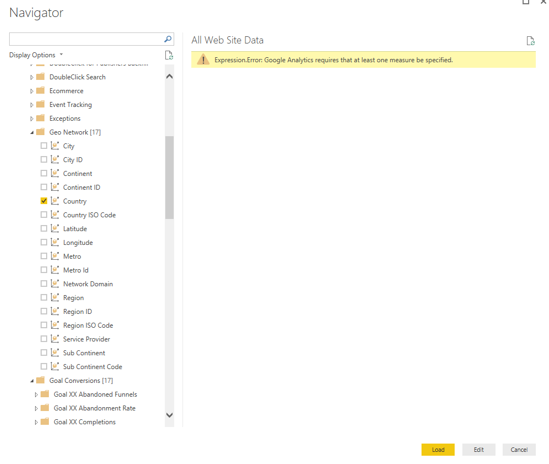549x464 pixels.
Task: Select the Country ISO Code checkbox
Action: coord(44,214)
